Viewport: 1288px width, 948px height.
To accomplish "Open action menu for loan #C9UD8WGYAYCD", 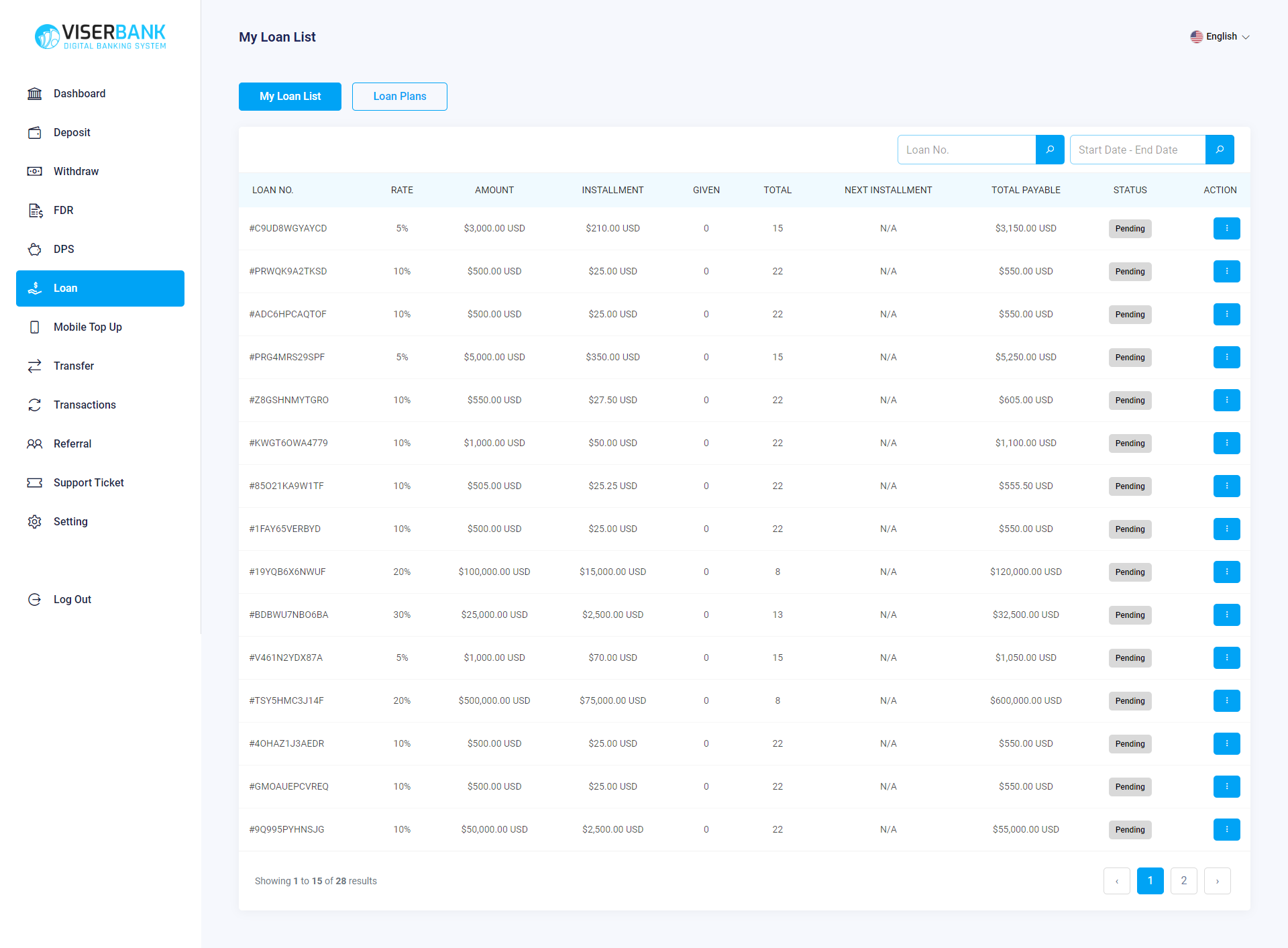I will (1226, 228).
